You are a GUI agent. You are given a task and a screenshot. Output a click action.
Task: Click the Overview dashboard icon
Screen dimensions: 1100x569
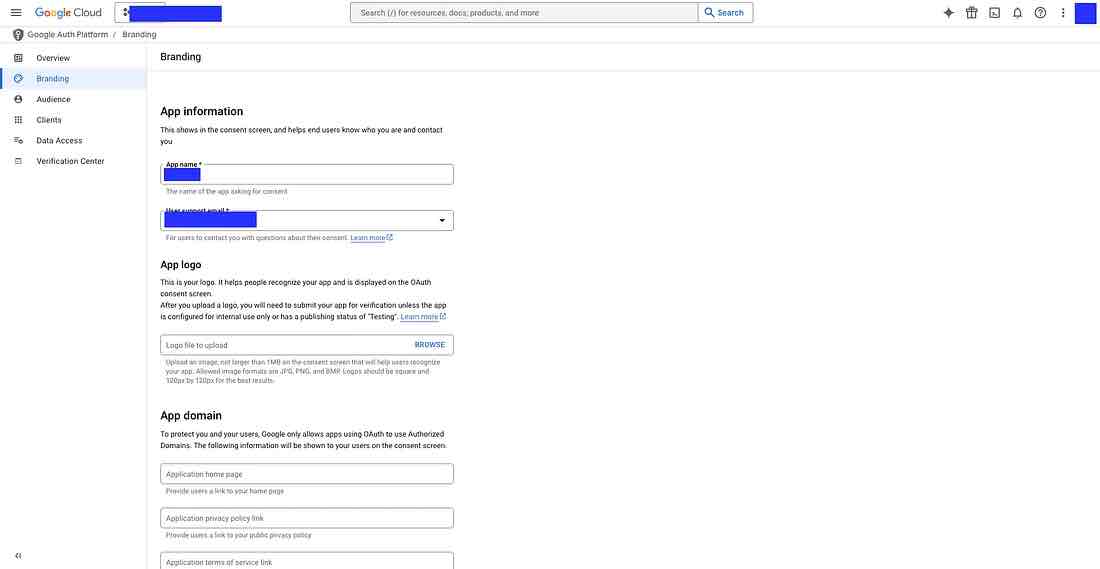[18, 58]
